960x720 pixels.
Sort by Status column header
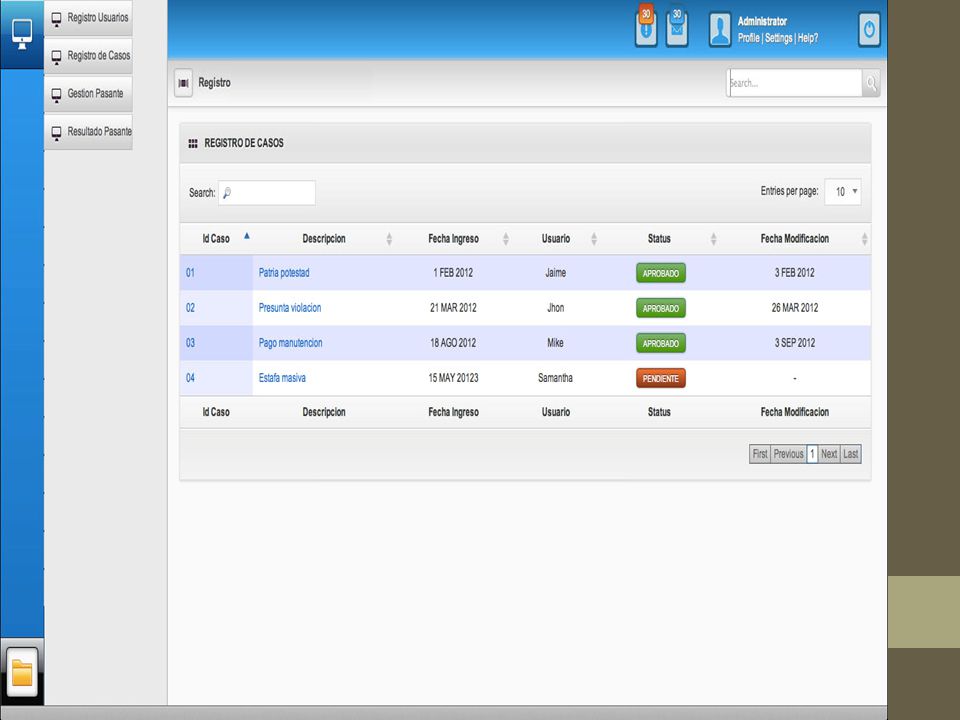[659, 239]
